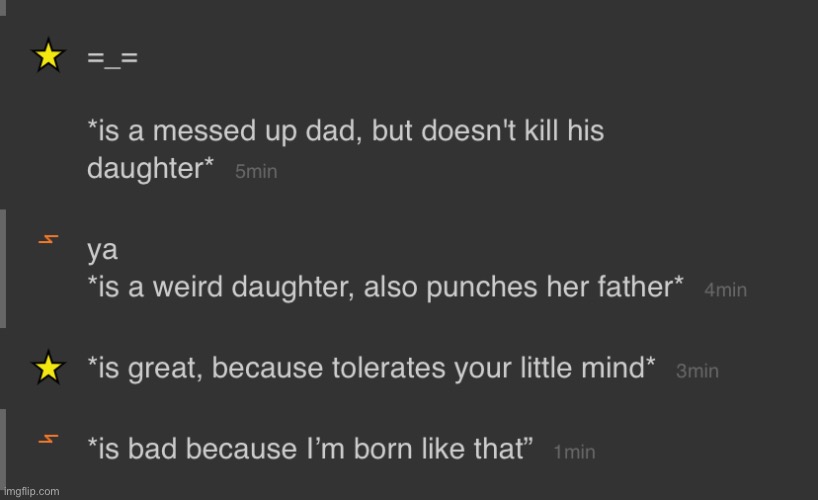Open the 5min timestamp
Viewport: 818px width, 500px height.
(x=256, y=171)
